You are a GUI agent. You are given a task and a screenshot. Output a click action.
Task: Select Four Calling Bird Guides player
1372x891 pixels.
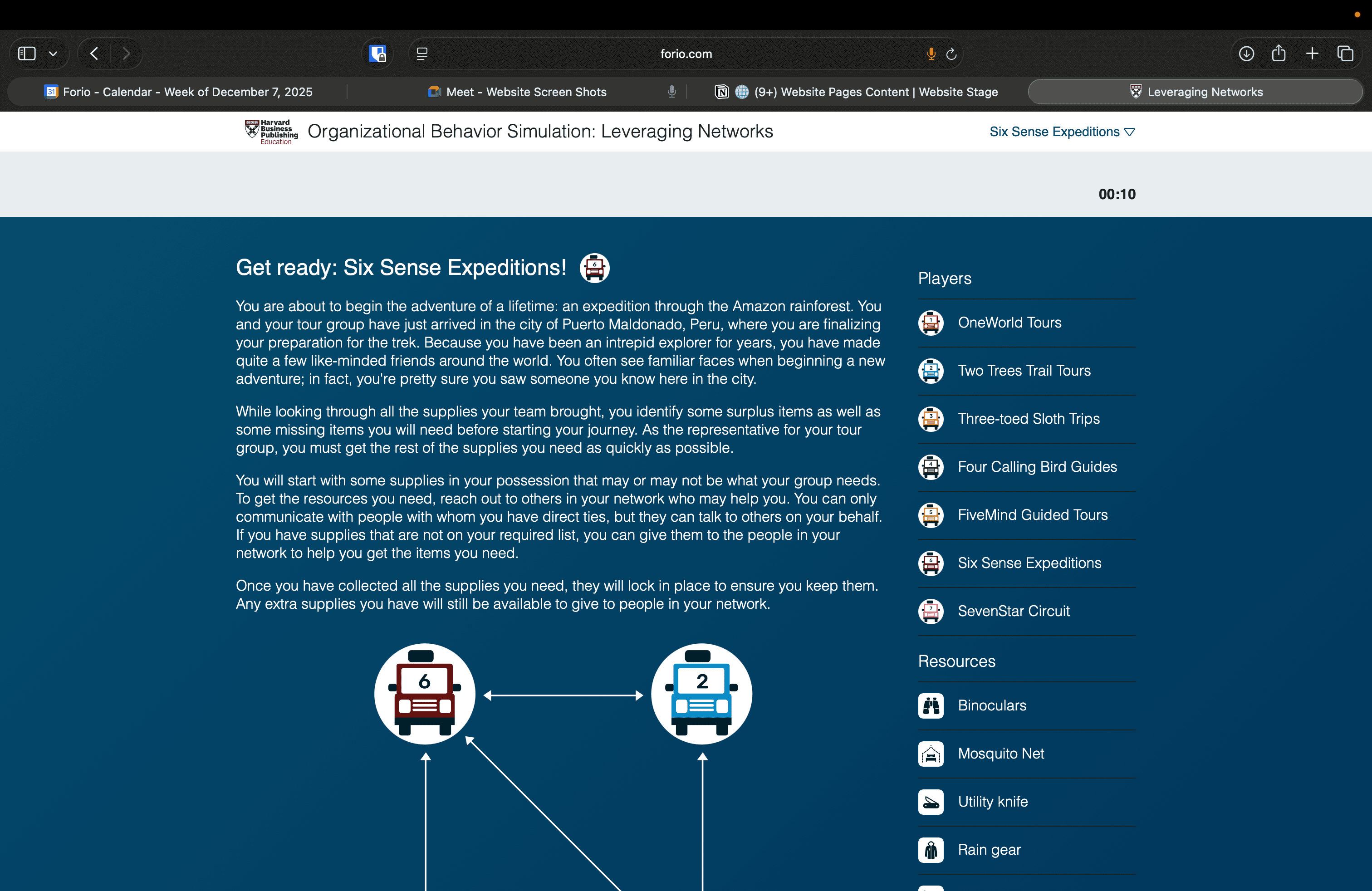[x=1037, y=467]
